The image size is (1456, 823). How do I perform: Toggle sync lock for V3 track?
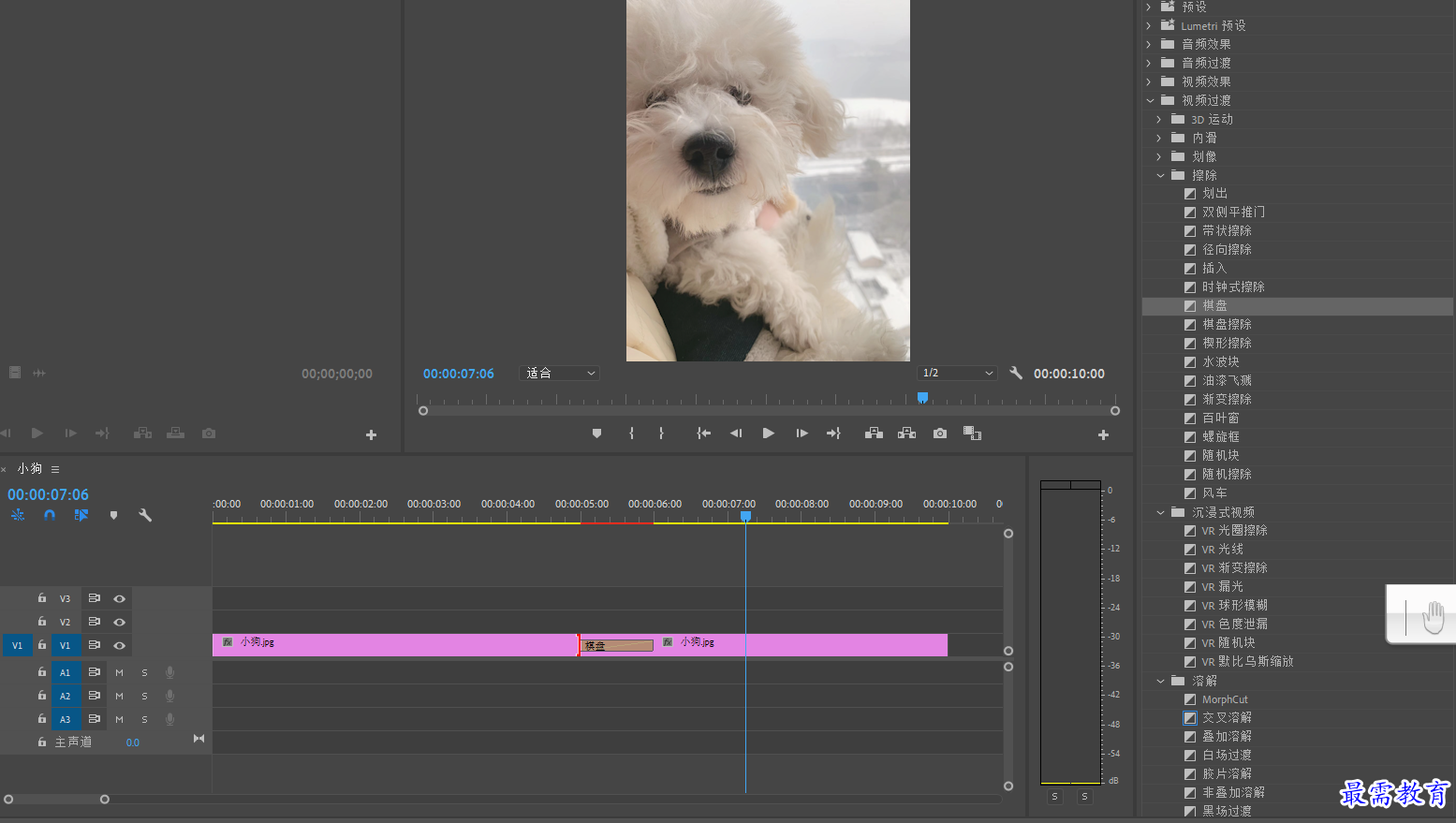coord(95,597)
